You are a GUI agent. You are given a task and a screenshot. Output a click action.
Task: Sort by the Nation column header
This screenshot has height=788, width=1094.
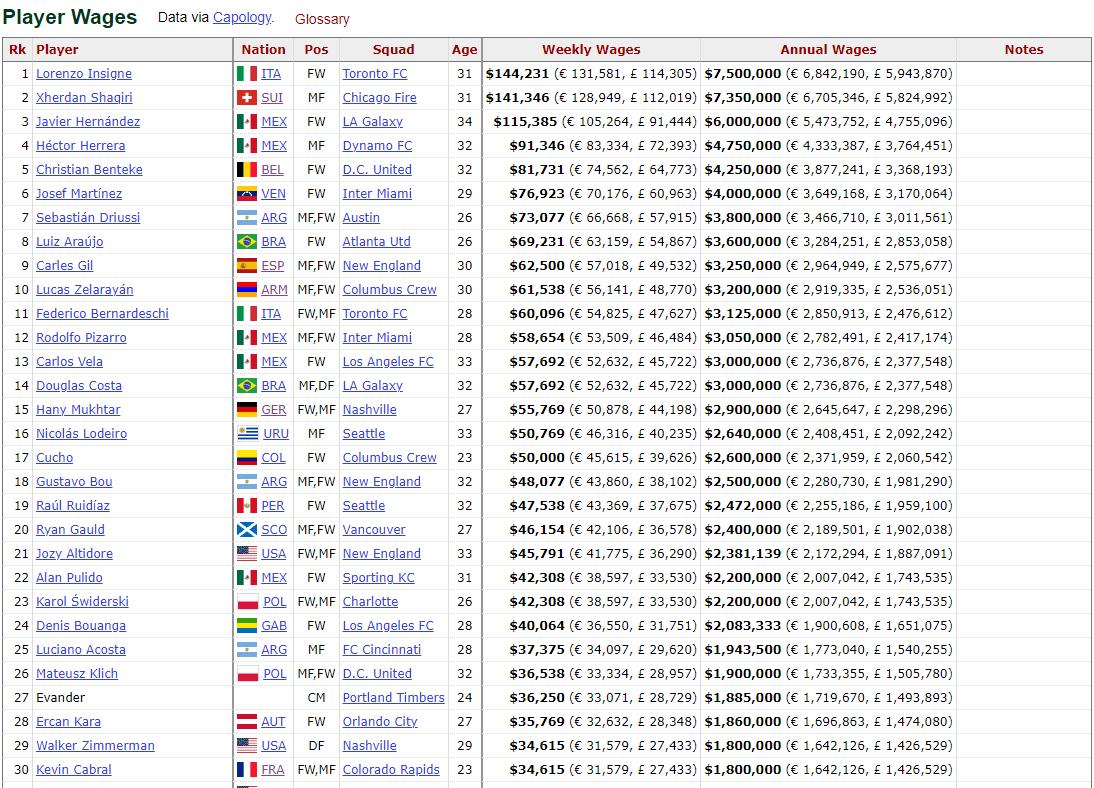tap(263, 49)
